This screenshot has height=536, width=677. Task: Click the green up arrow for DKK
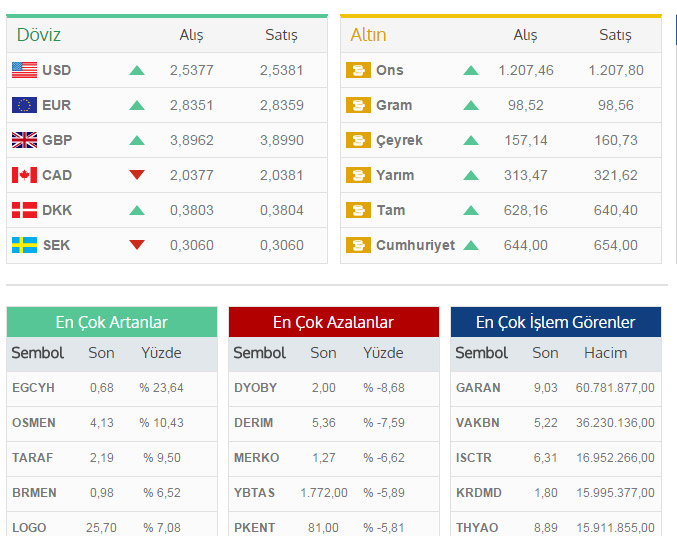(x=137, y=210)
